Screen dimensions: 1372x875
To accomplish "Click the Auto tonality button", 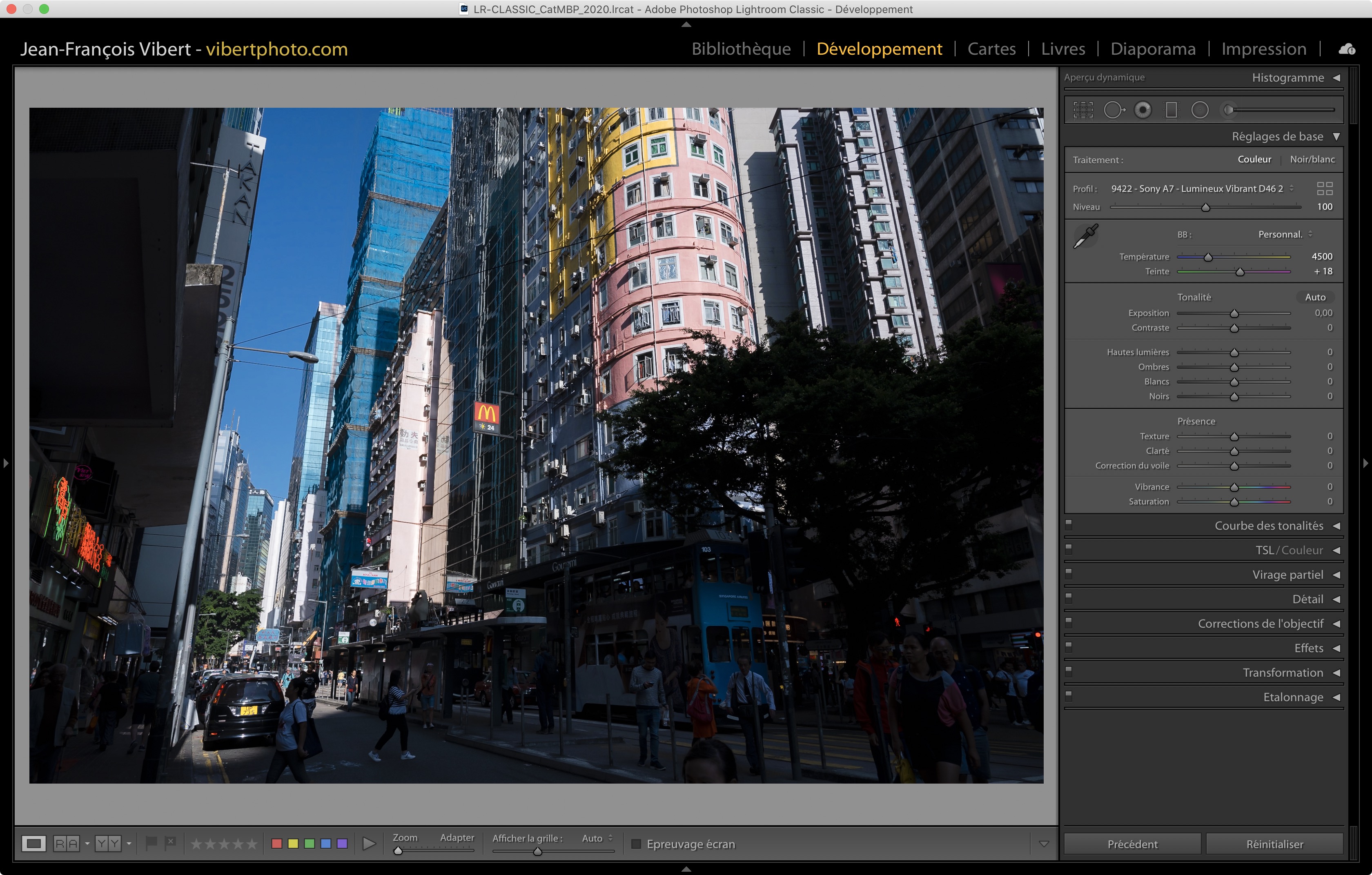I will point(1315,297).
